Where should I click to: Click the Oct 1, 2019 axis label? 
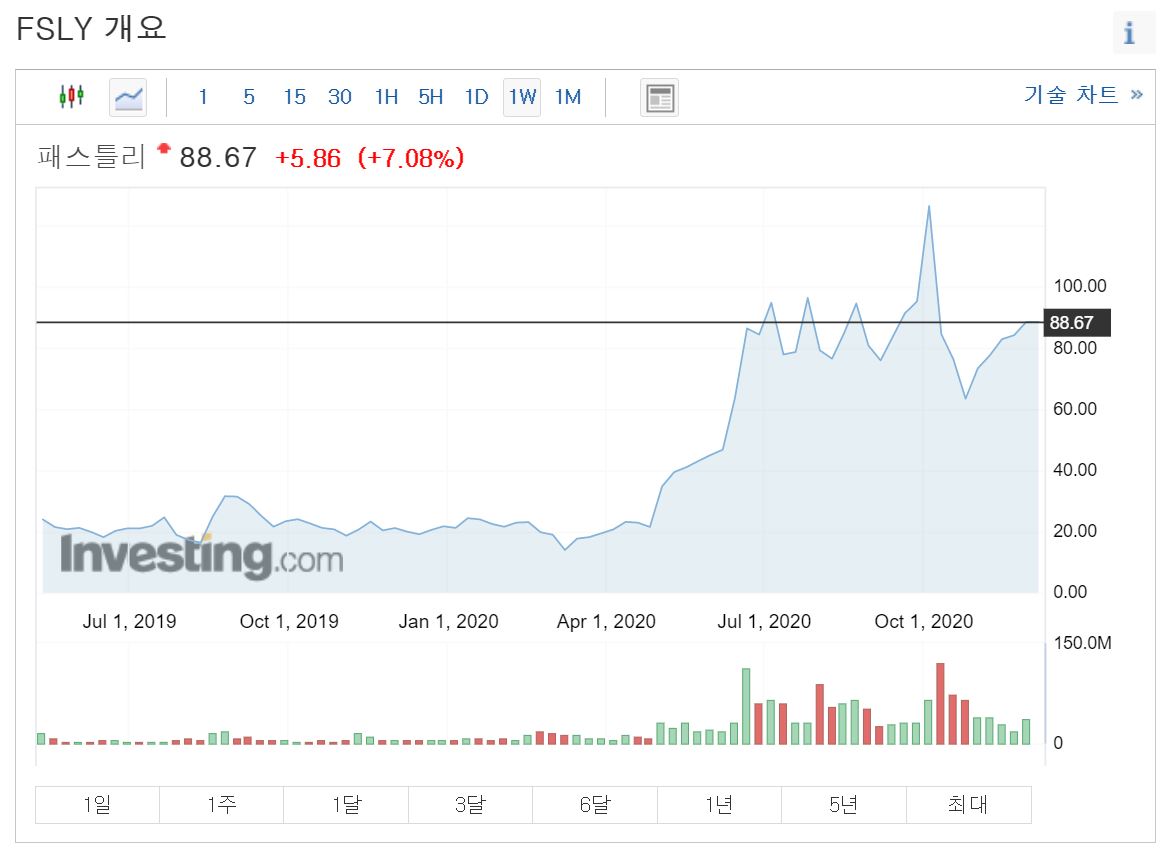[289, 622]
